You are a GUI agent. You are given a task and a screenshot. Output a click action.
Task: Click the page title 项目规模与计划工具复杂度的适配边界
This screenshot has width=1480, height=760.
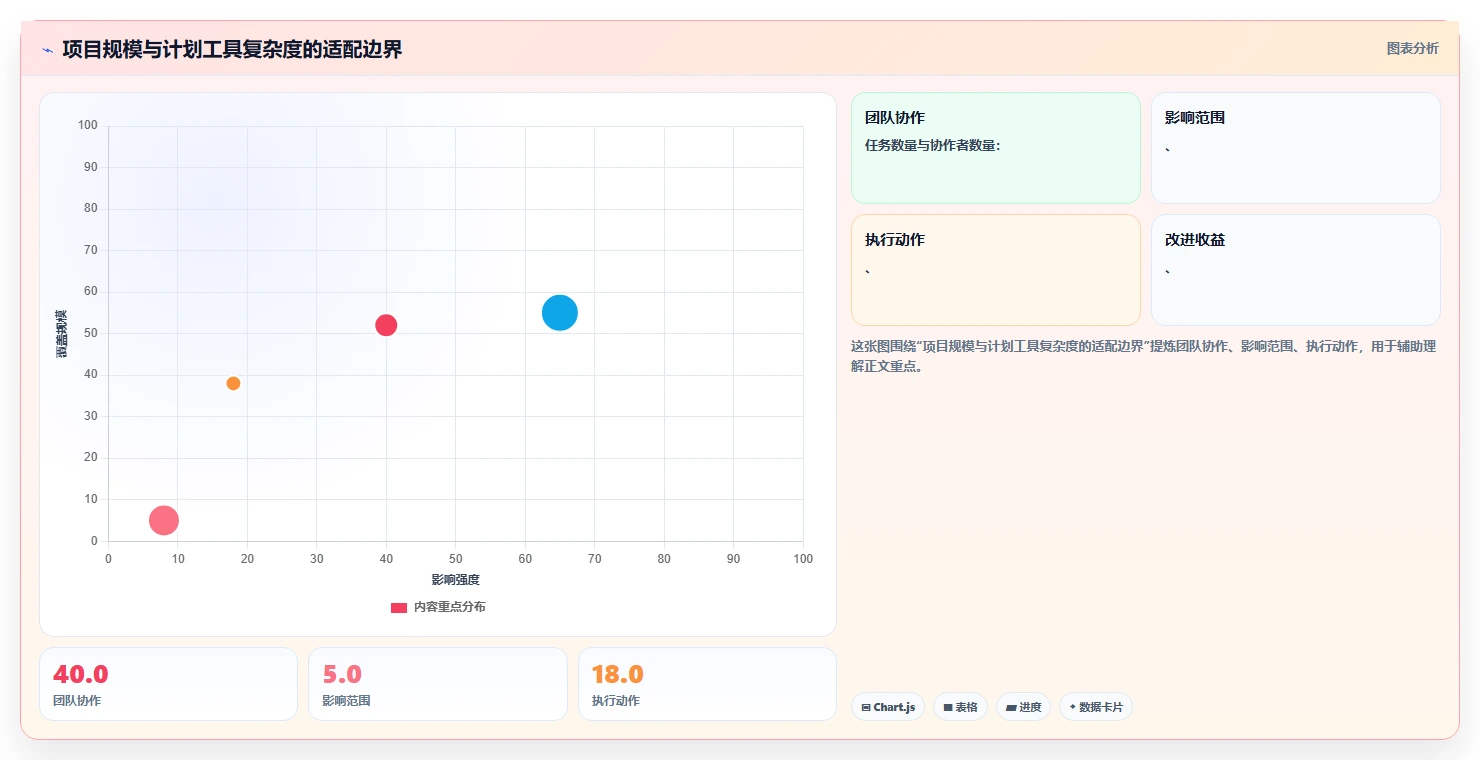pyautogui.click(x=232, y=49)
